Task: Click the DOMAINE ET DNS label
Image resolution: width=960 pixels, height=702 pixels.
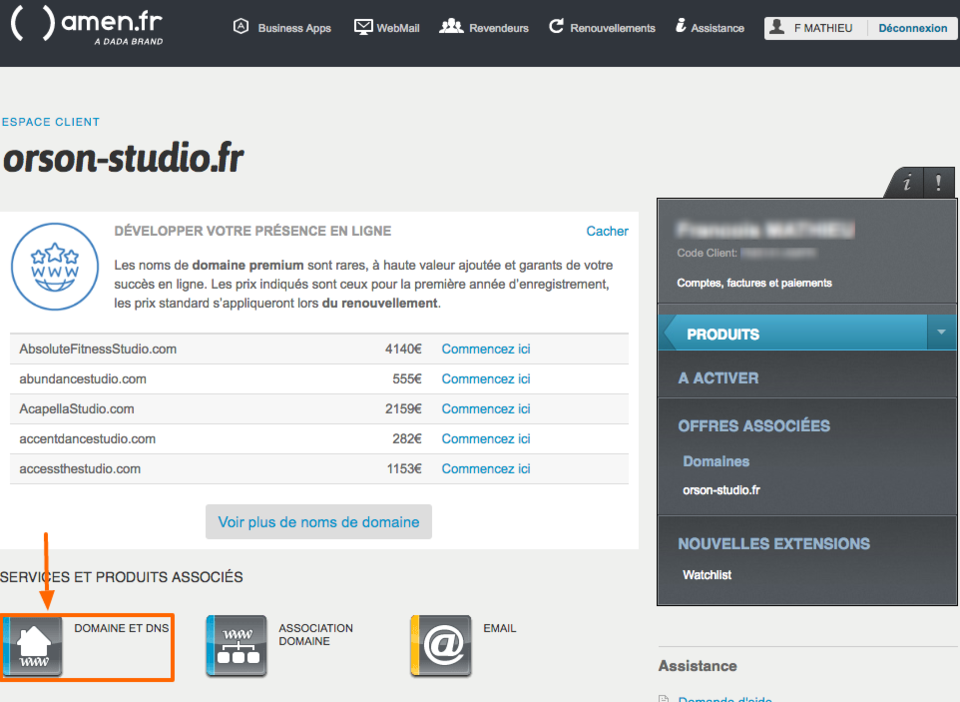Action: pyautogui.click(x=122, y=629)
